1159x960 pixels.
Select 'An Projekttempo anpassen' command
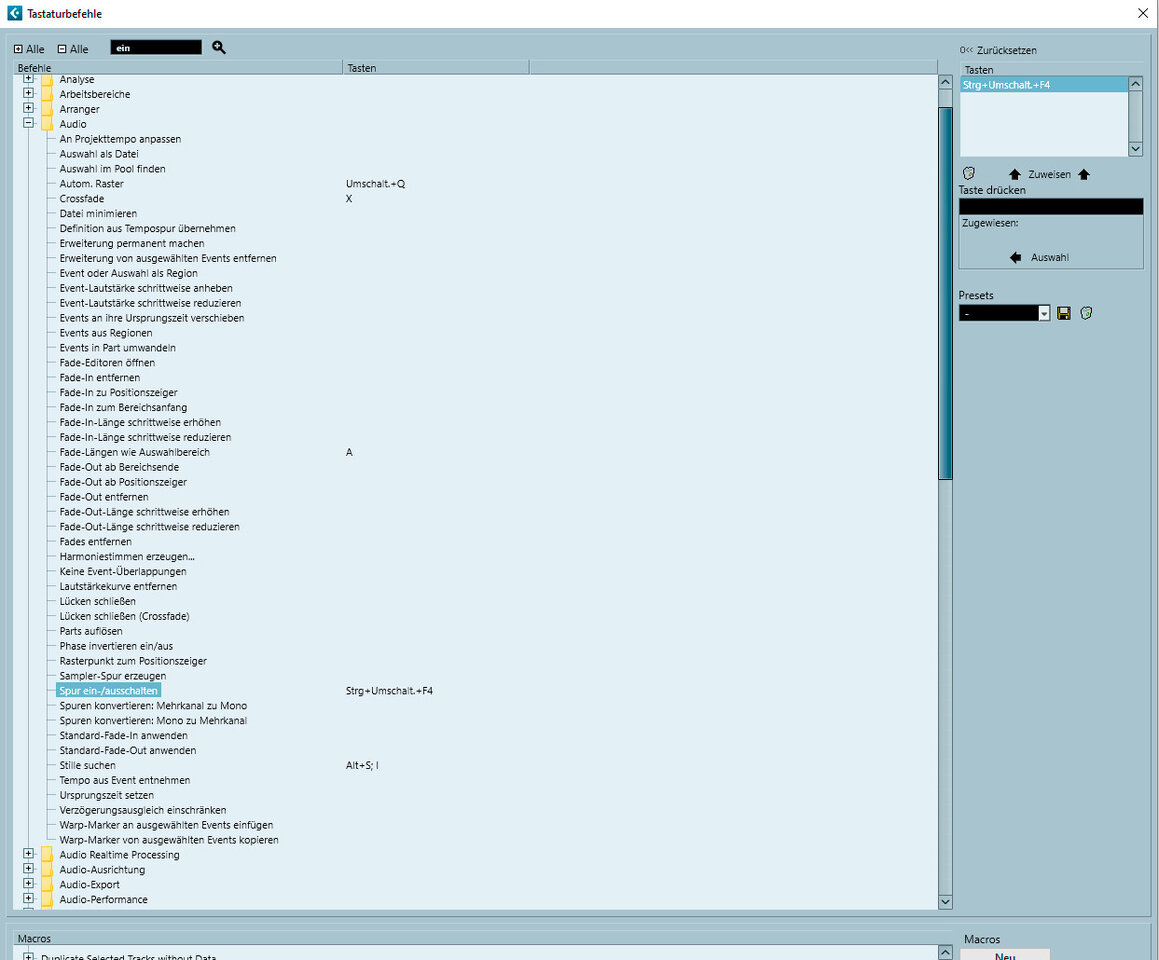tap(120, 139)
